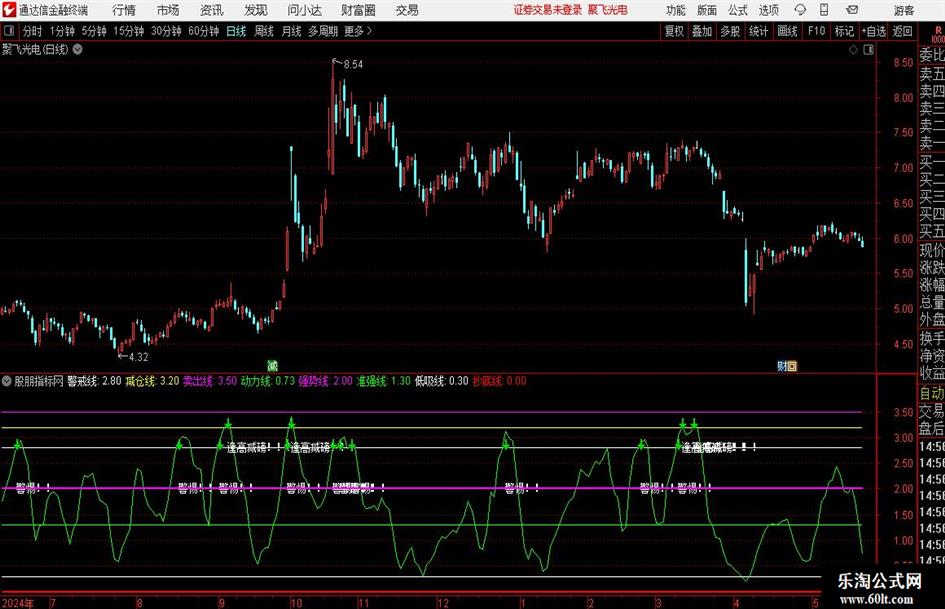Click the 准强线: 1.30 indicator value
Screen dimensions: 945x609
[383, 381]
